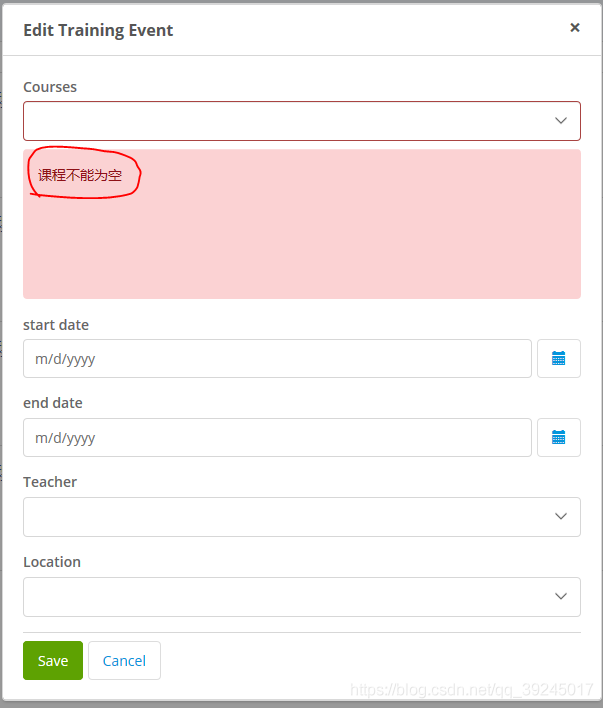Viewport: 603px width, 708px height.
Task: Click the 课程不能为空 error message text
Action: [80, 175]
